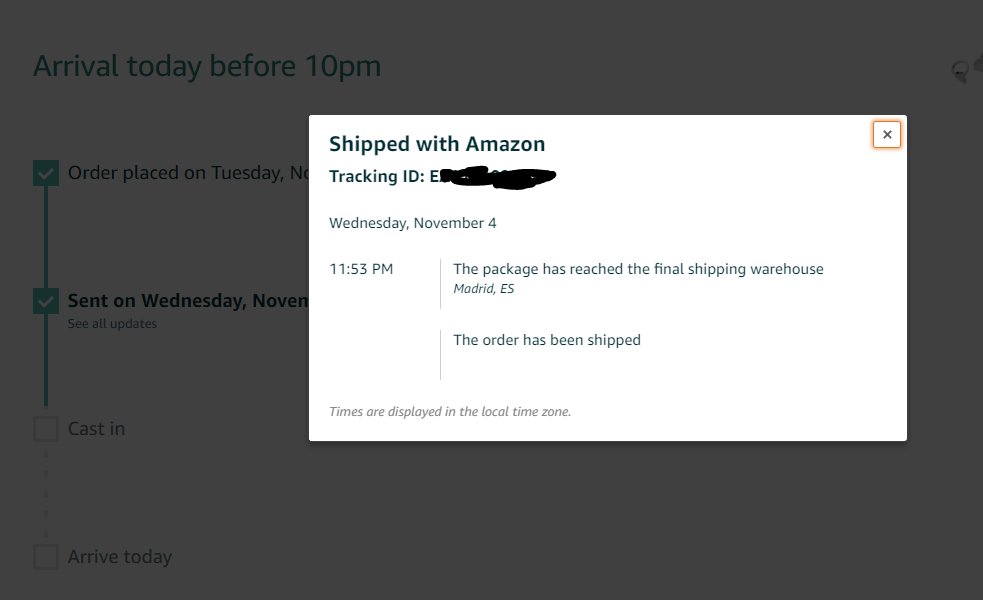983x600 pixels.
Task: Click the Madrid, ES location text
Action: [x=483, y=289]
